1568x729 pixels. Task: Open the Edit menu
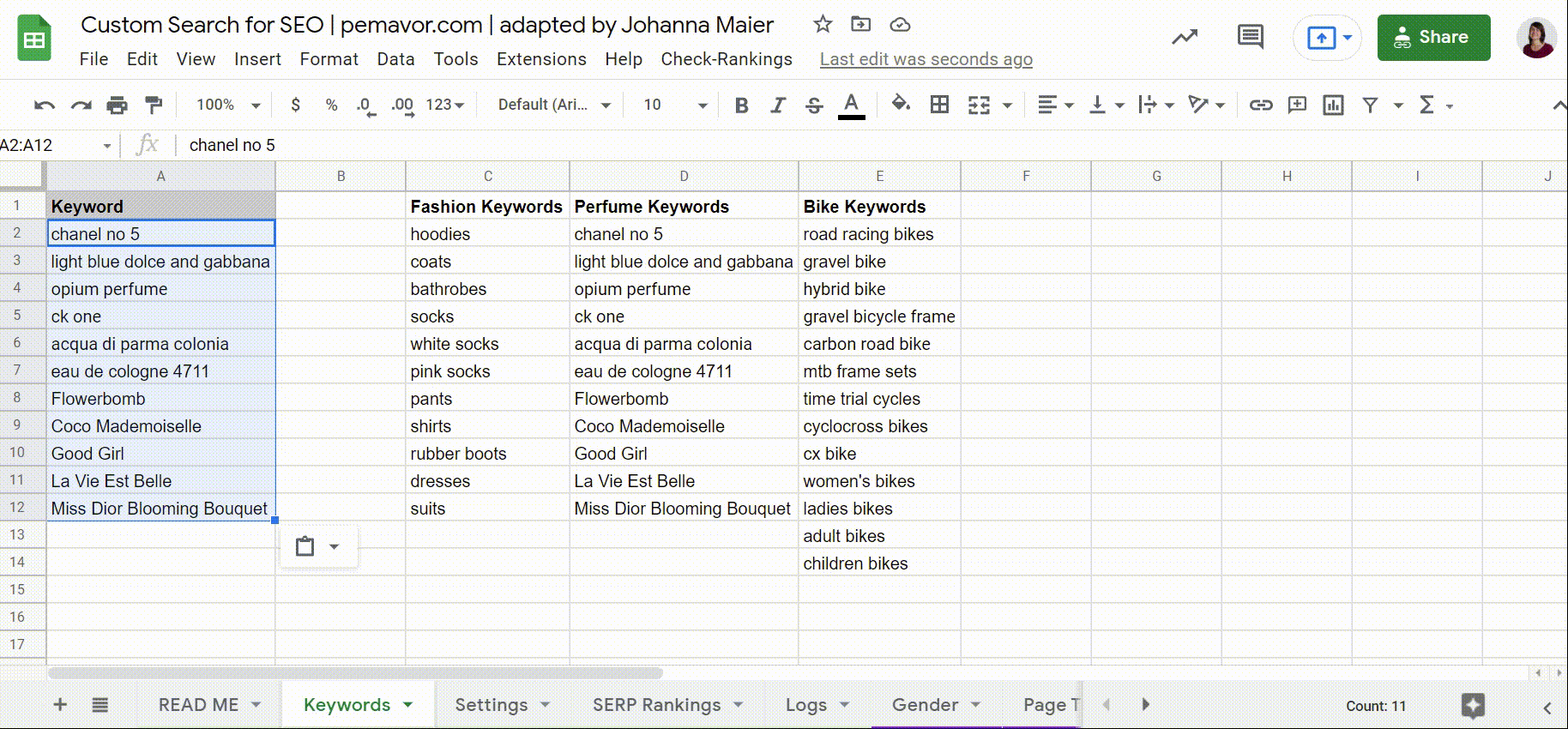coord(142,59)
